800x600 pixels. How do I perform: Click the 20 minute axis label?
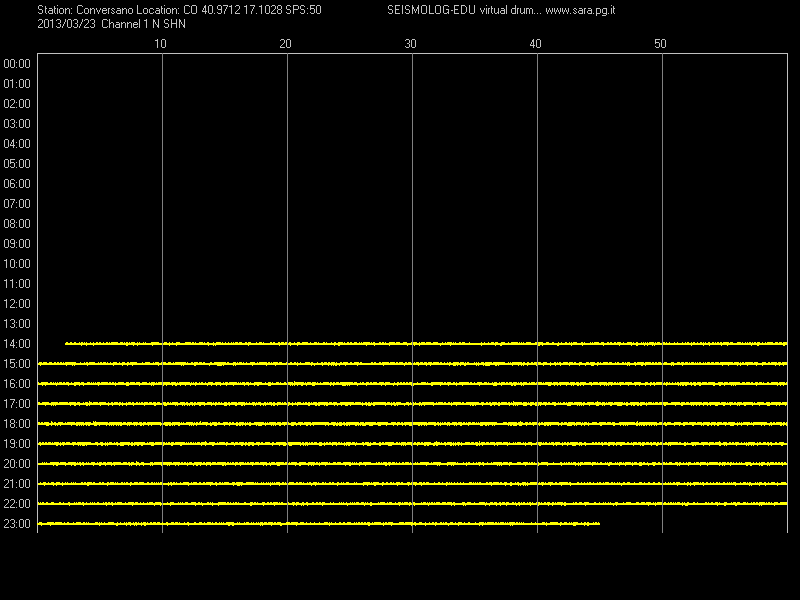pyautogui.click(x=285, y=44)
